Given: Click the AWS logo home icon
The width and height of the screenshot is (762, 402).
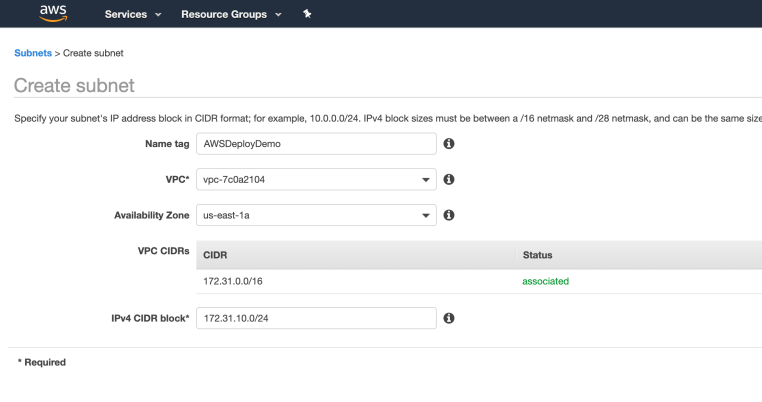Looking at the screenshot, I should coord(53,14).
